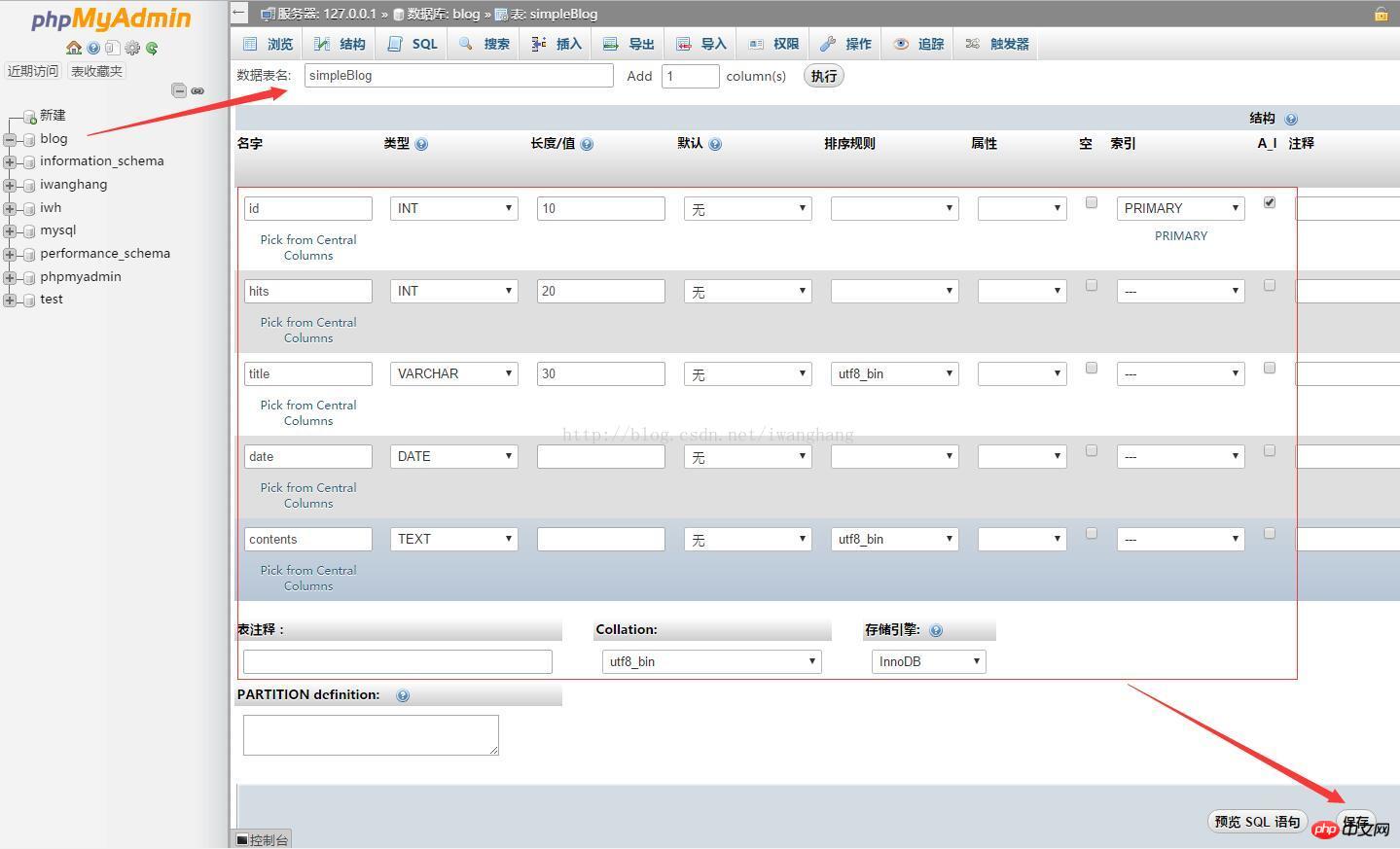Viewport: 1400px width, 849px height.
Task: Open navigation panel settings gear icon
Action: tap(132, 48)
